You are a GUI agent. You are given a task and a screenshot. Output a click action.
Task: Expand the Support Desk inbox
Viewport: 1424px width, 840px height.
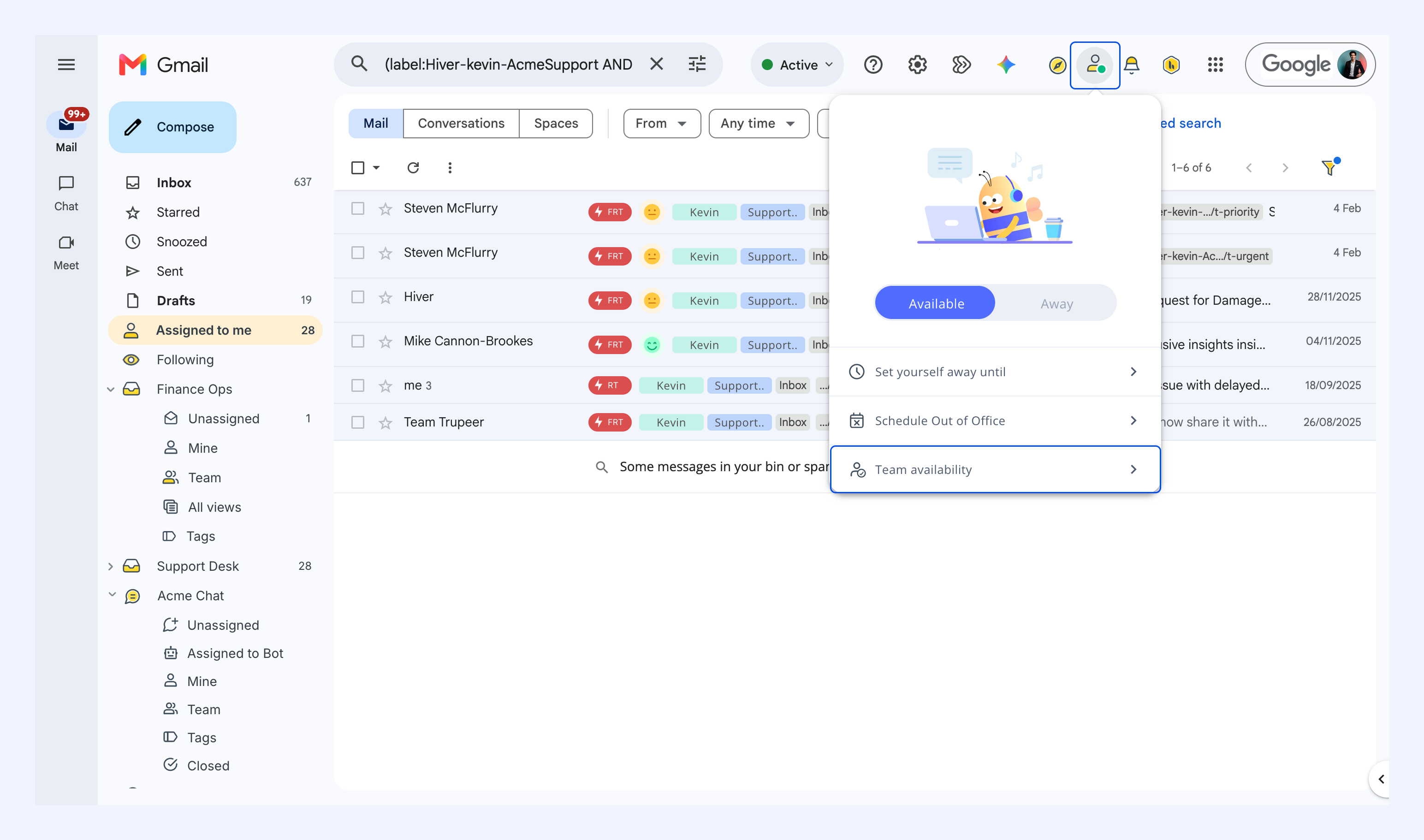[111, 566]
